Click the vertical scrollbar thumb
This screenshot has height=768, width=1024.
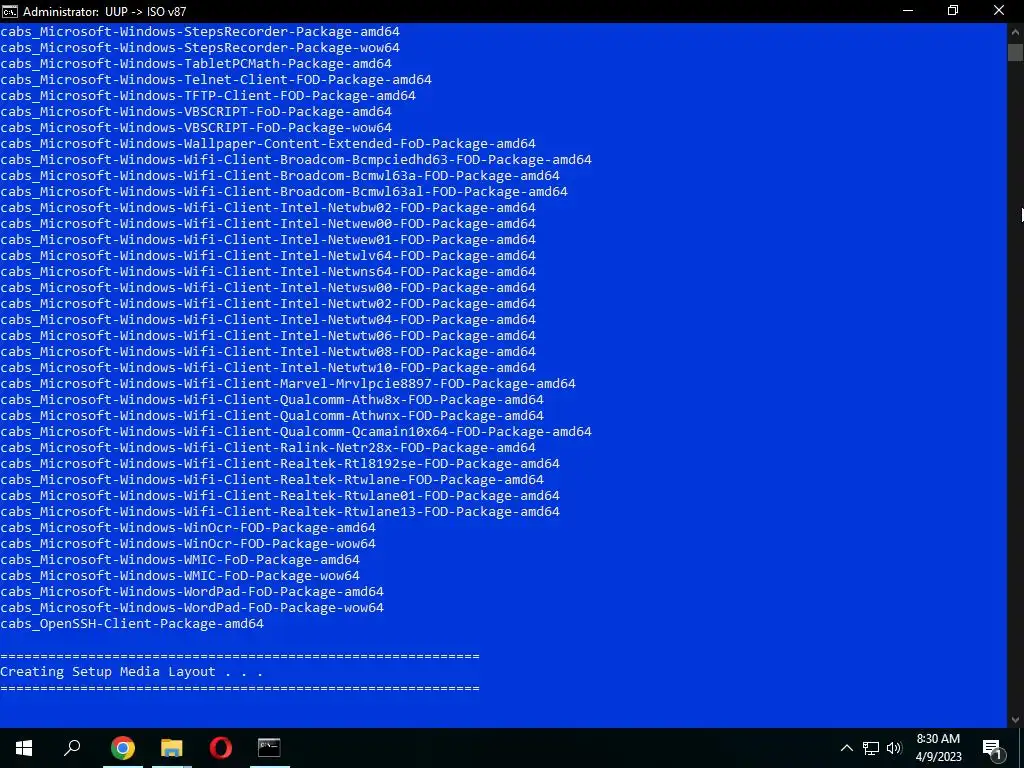point(1015,53)
